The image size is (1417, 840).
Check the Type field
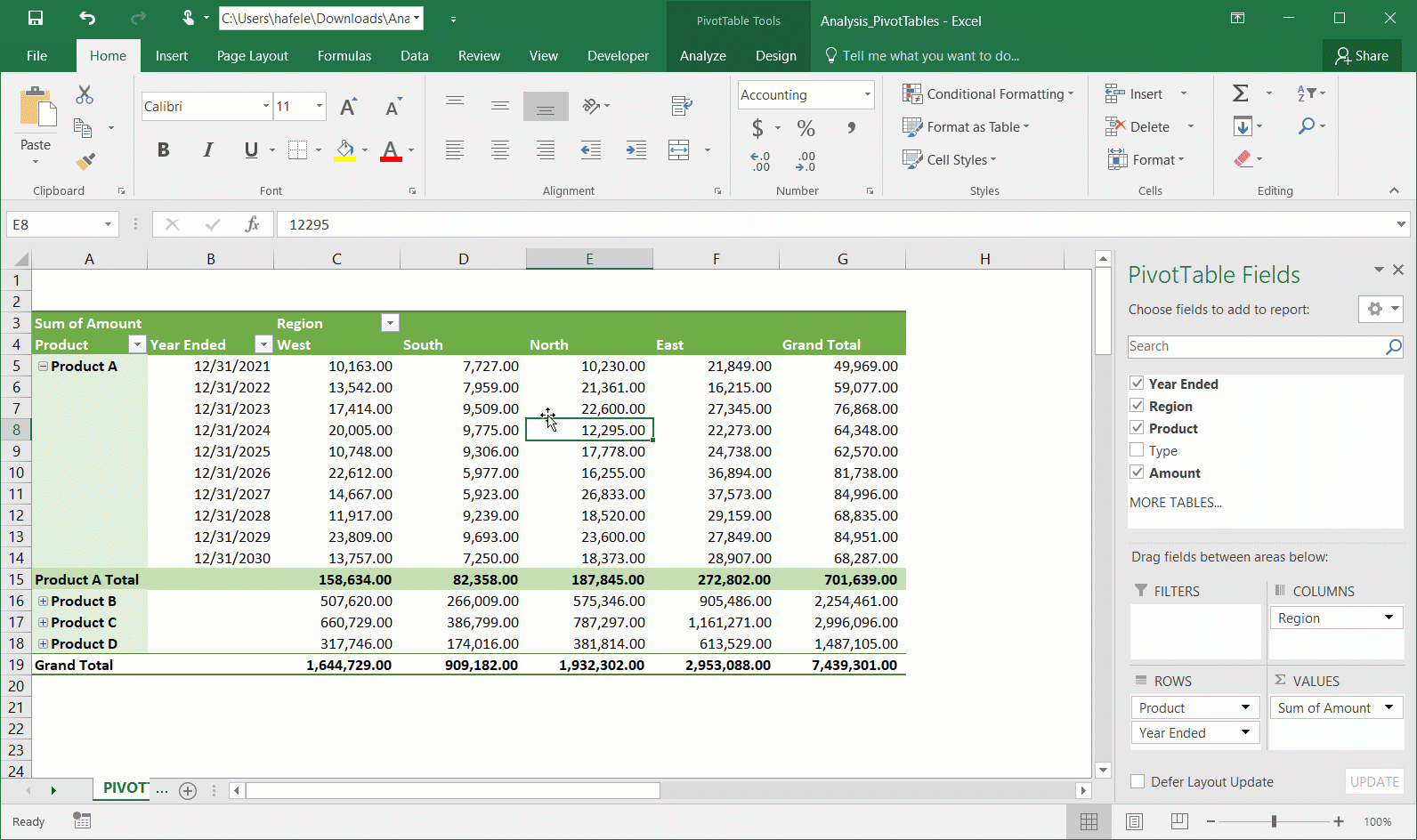(x=1137, y=450)
